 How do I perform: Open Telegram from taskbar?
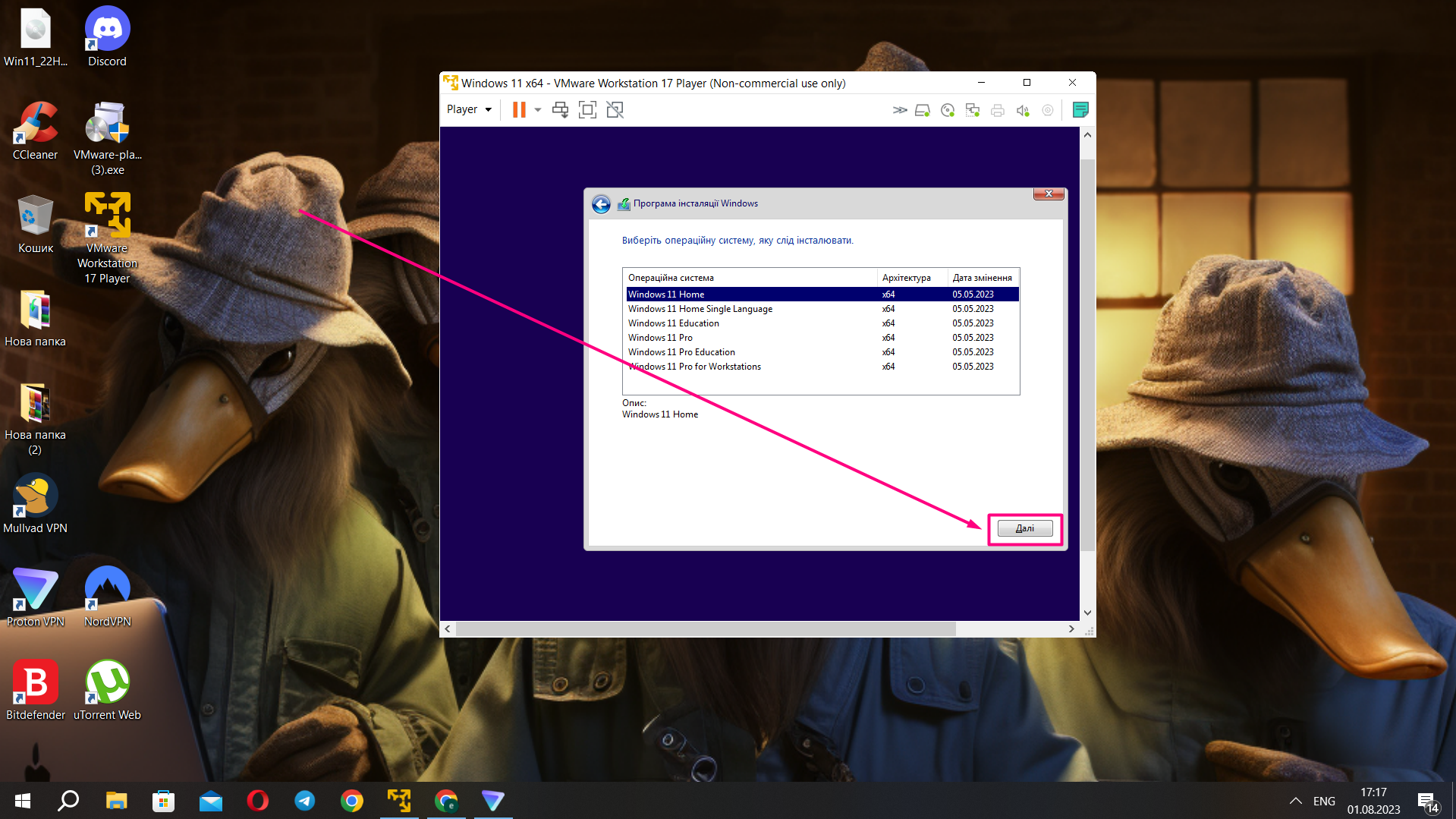click(x=305, y=801)
